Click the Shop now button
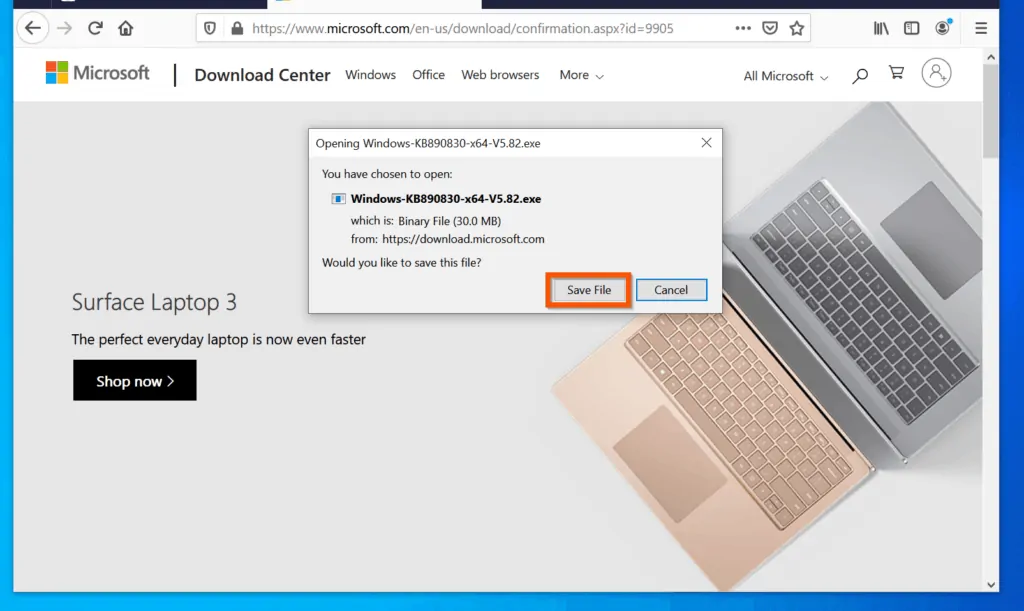This screenshot has height=611, width=1024. pyautogui.click(x=134, y=380)
